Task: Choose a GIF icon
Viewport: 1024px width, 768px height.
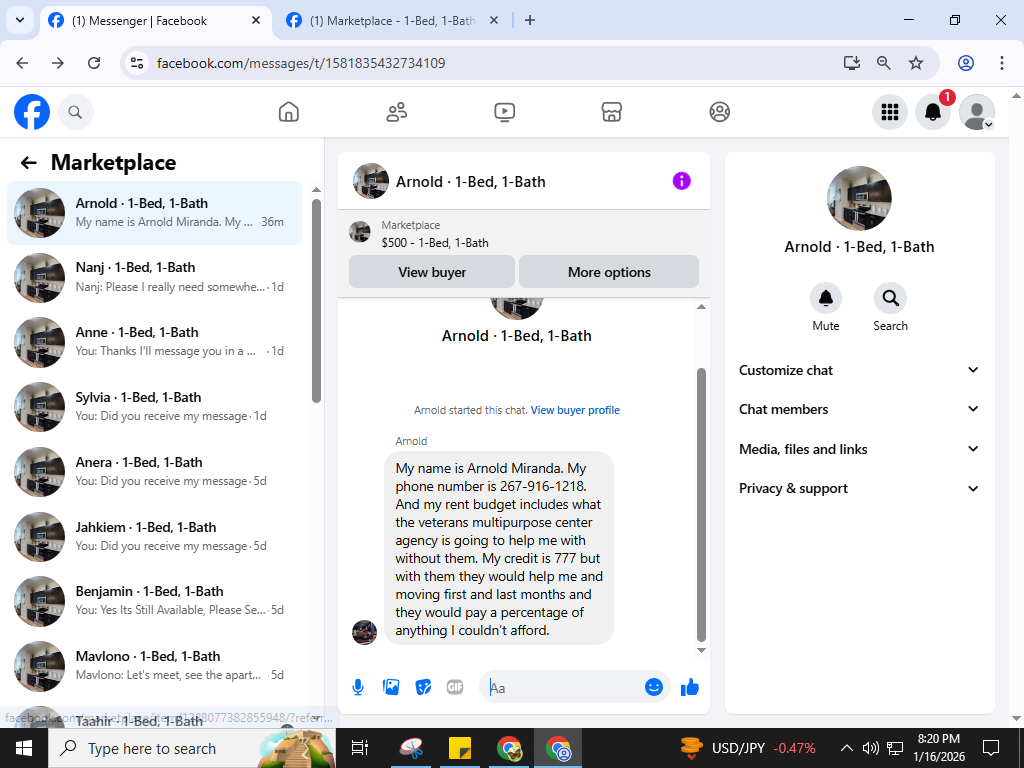Action: (x=455, y=687)
